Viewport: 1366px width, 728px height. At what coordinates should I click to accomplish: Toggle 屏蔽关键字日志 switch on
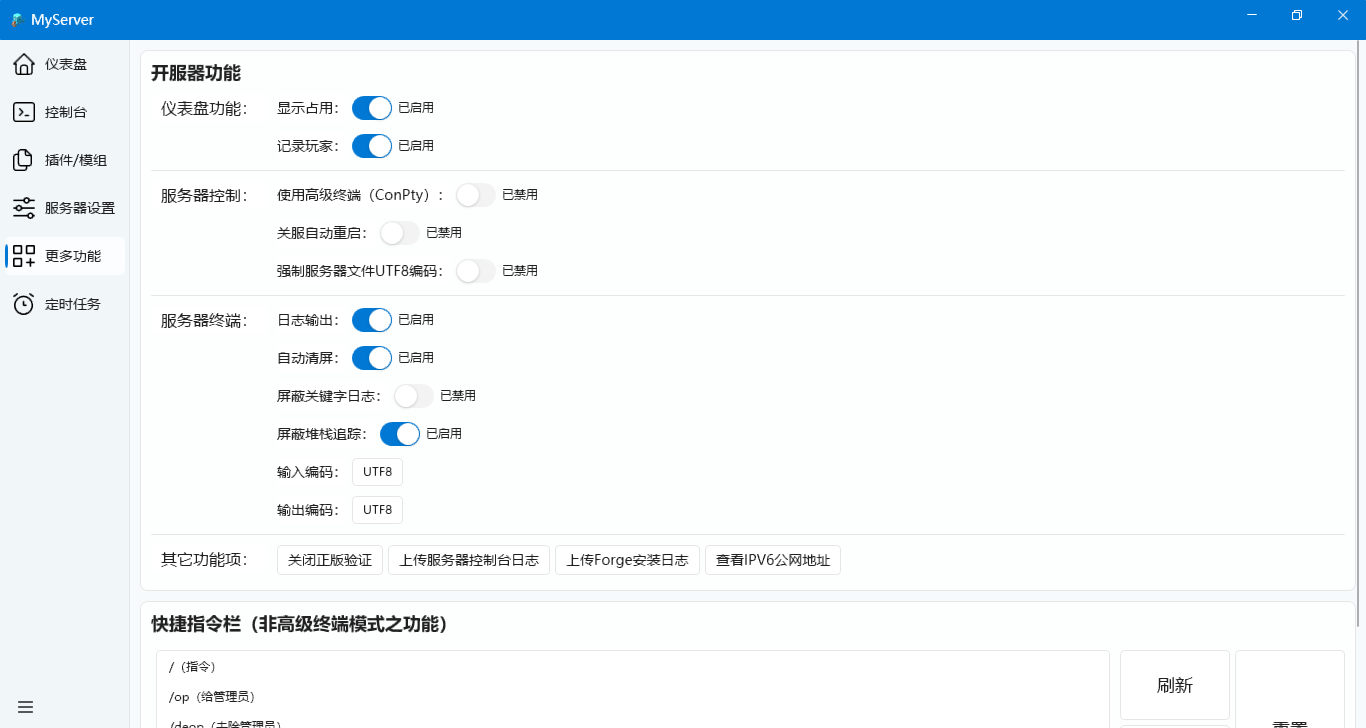[414, 396]
